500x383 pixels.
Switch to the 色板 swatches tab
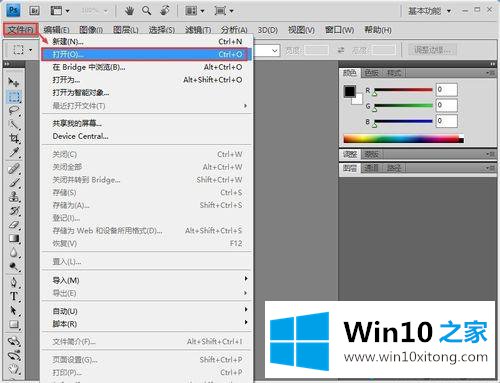[x=371, y=73]
